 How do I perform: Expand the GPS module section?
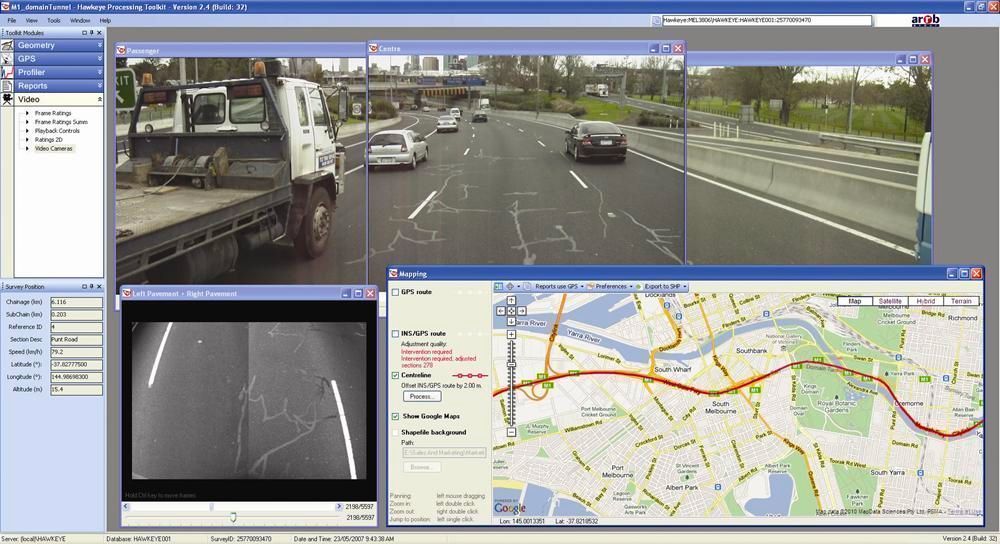coord(99,59)
